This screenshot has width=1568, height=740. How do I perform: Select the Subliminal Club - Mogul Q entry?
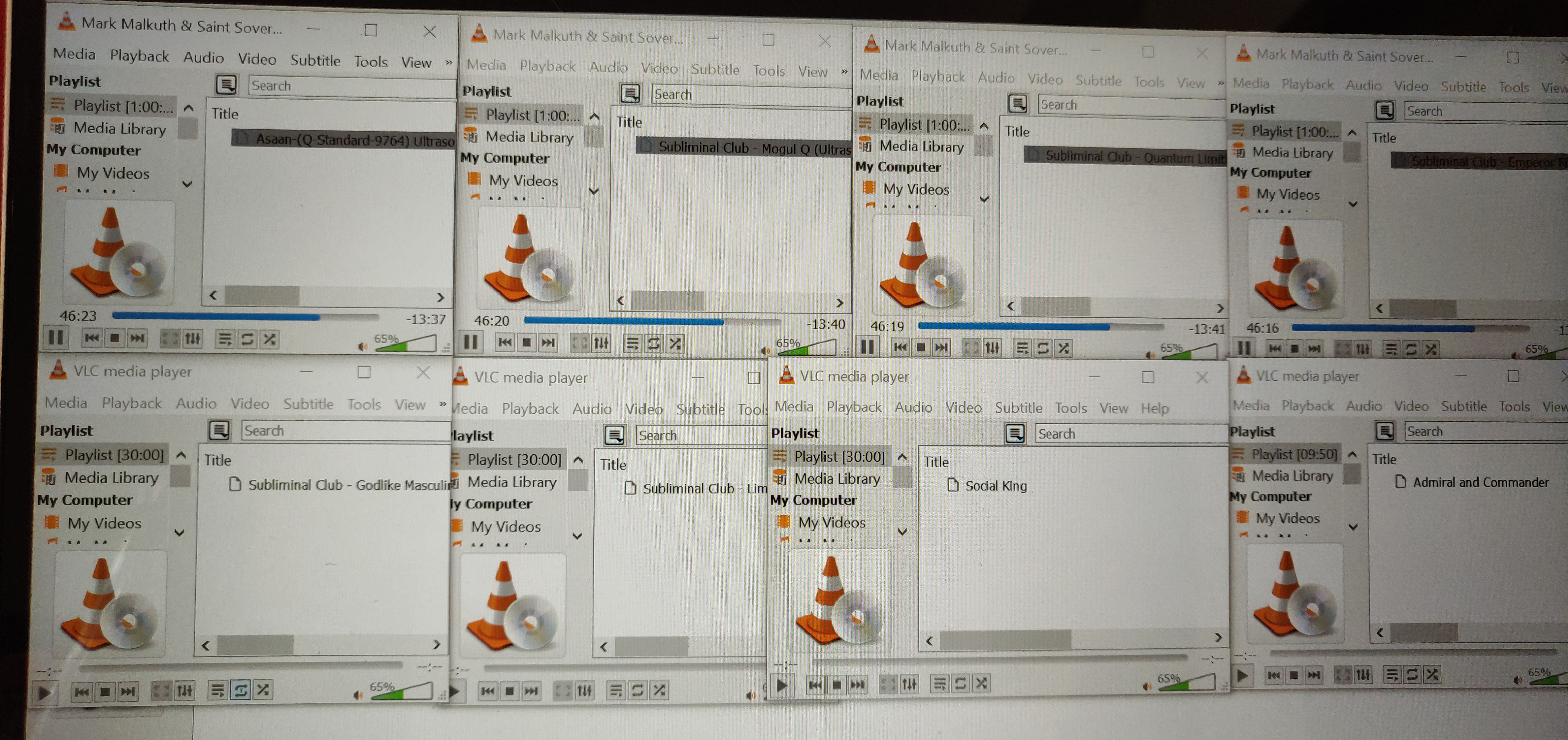pyautogui.click(x=744, y=148)
